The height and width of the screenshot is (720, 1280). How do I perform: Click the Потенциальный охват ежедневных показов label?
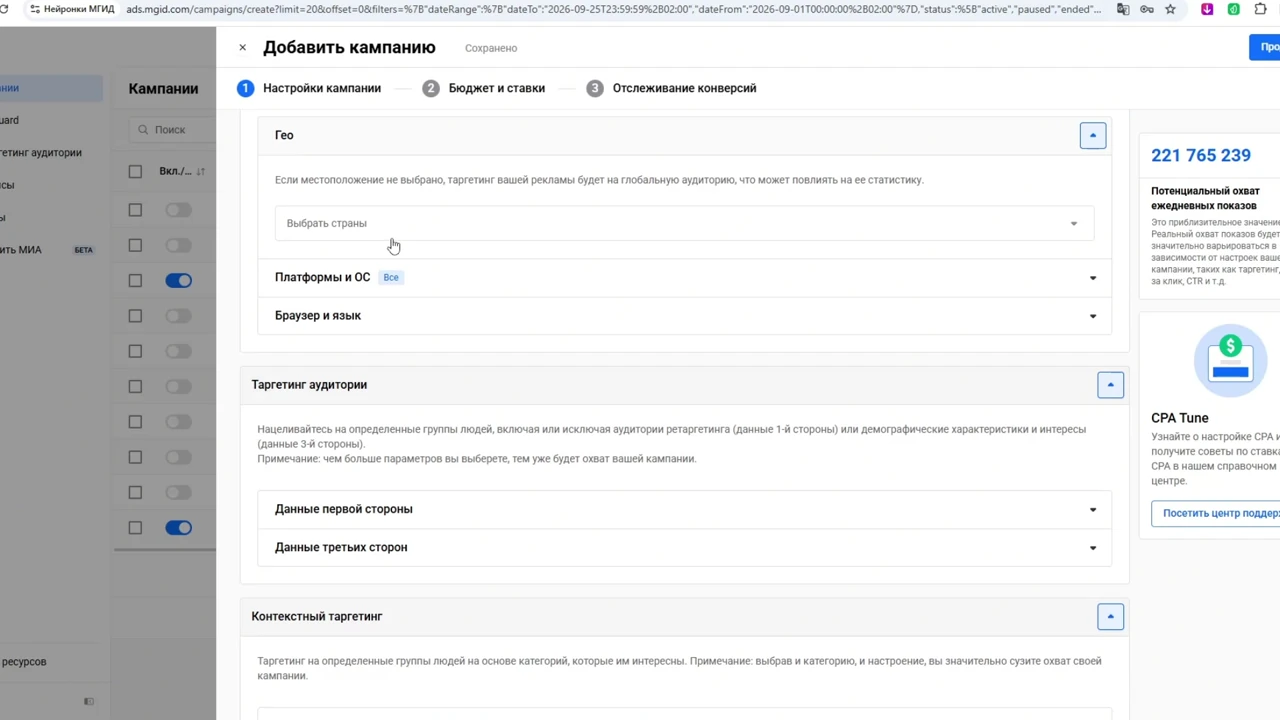tap(1204, 198)
